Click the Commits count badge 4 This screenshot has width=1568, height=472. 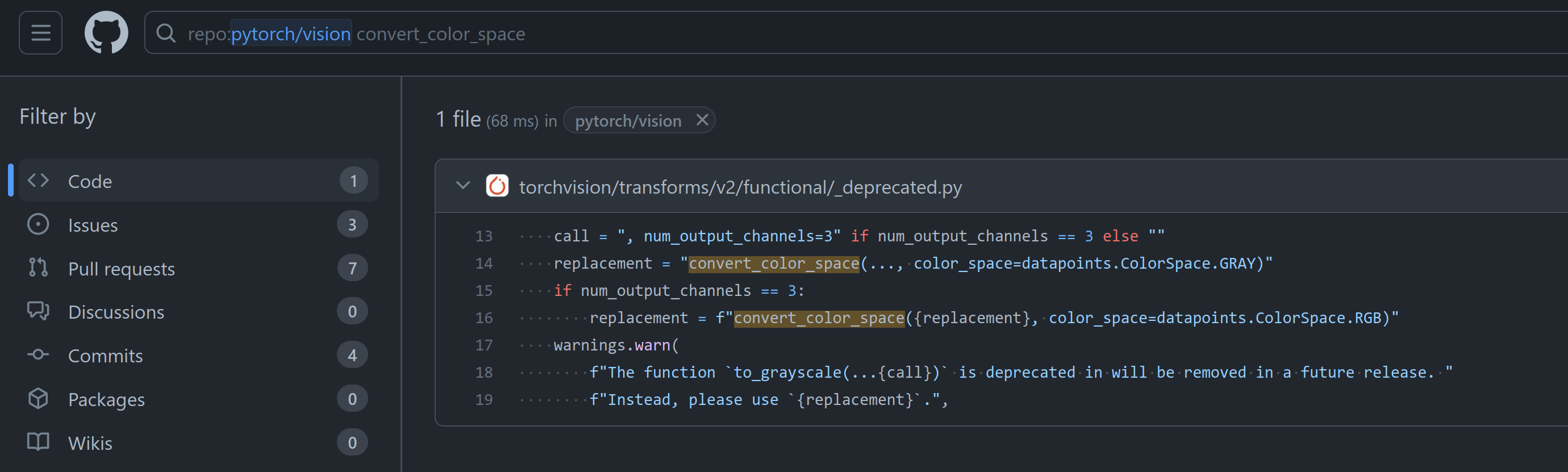click(x=352, y=355)
